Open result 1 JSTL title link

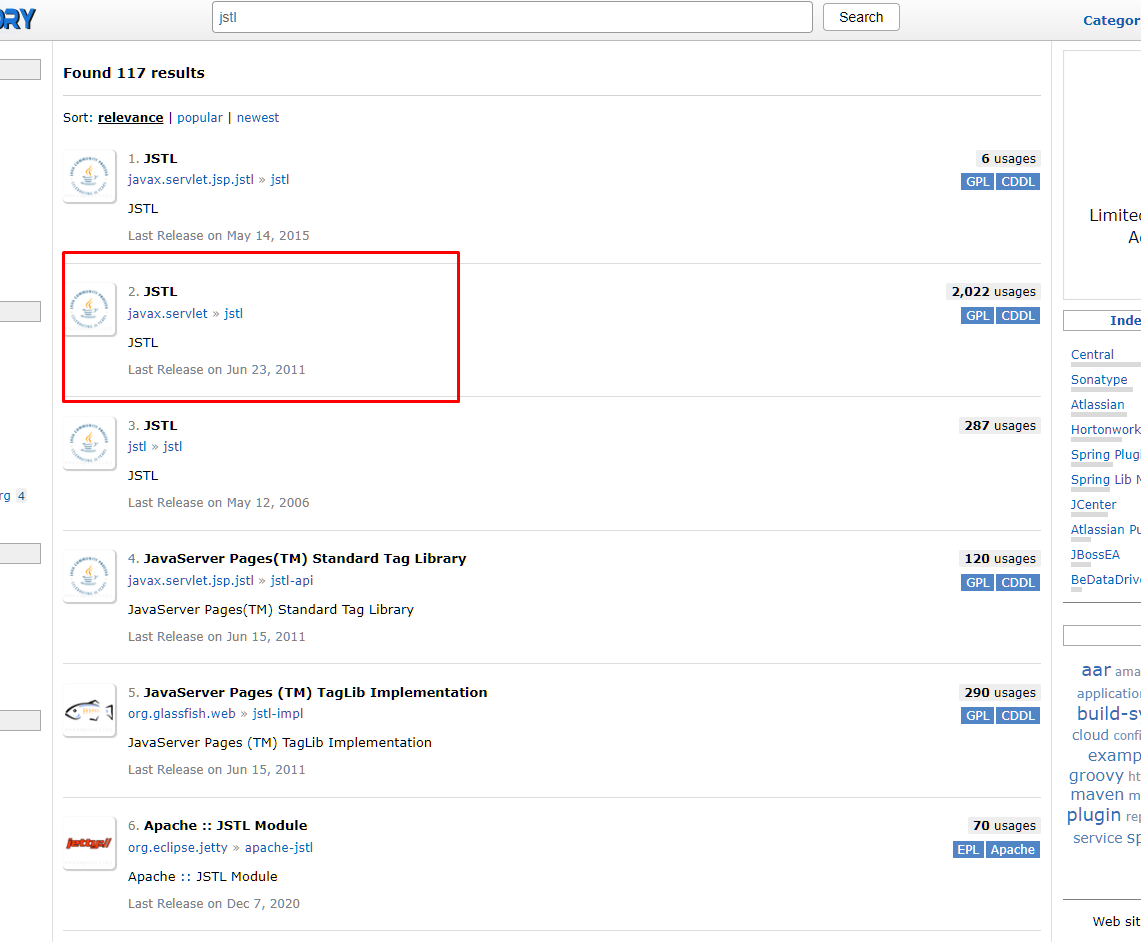160,159
